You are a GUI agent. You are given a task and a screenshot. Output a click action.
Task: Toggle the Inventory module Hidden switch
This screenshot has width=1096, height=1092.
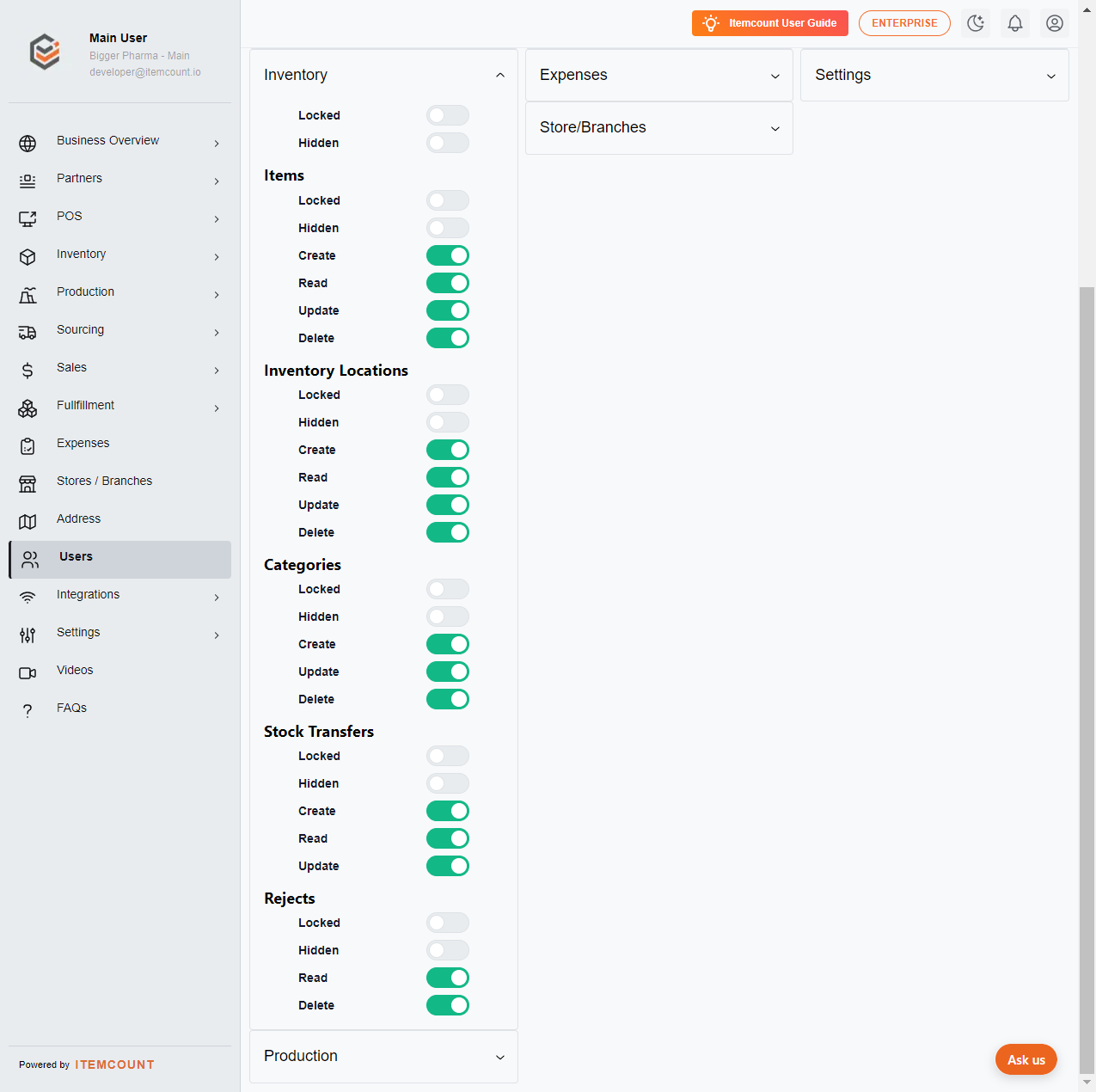[448, 143]
